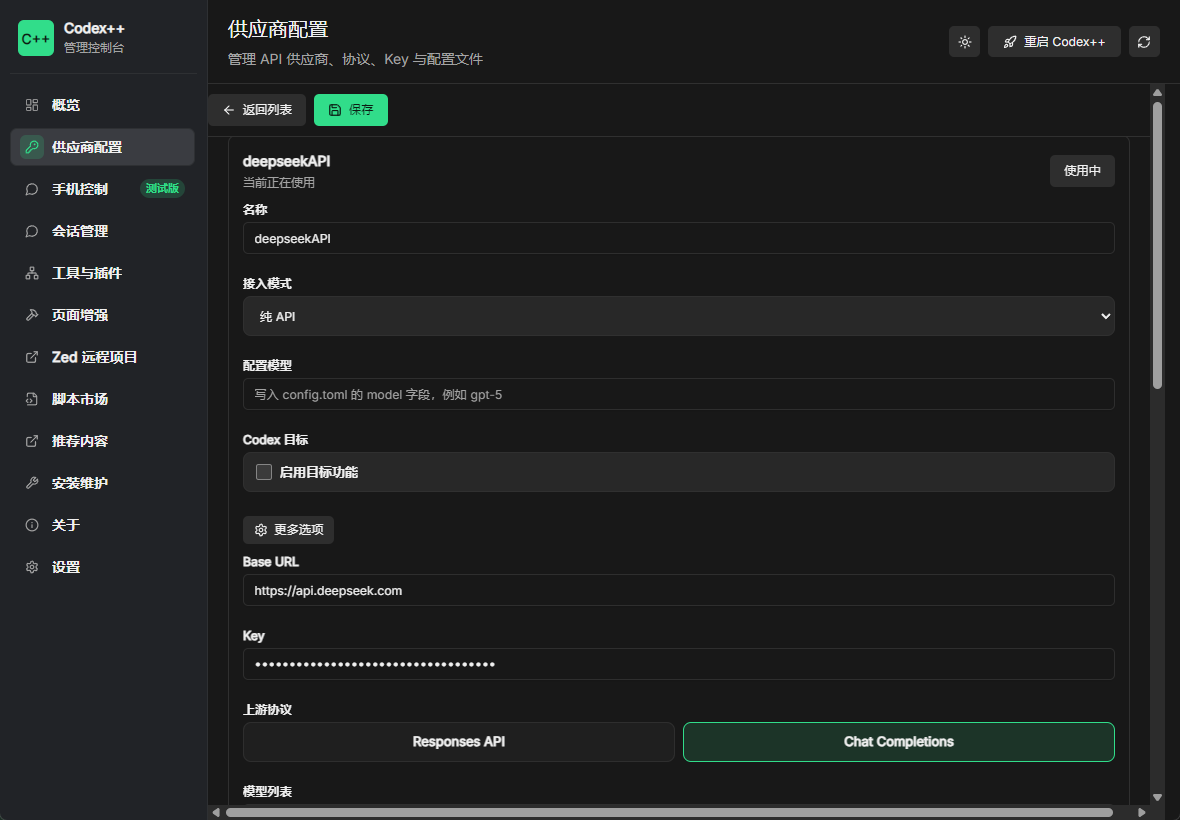The height and width of the screenshot is (820, 1180).
Task: Click the 保存 button
Action: click(351, 110)
